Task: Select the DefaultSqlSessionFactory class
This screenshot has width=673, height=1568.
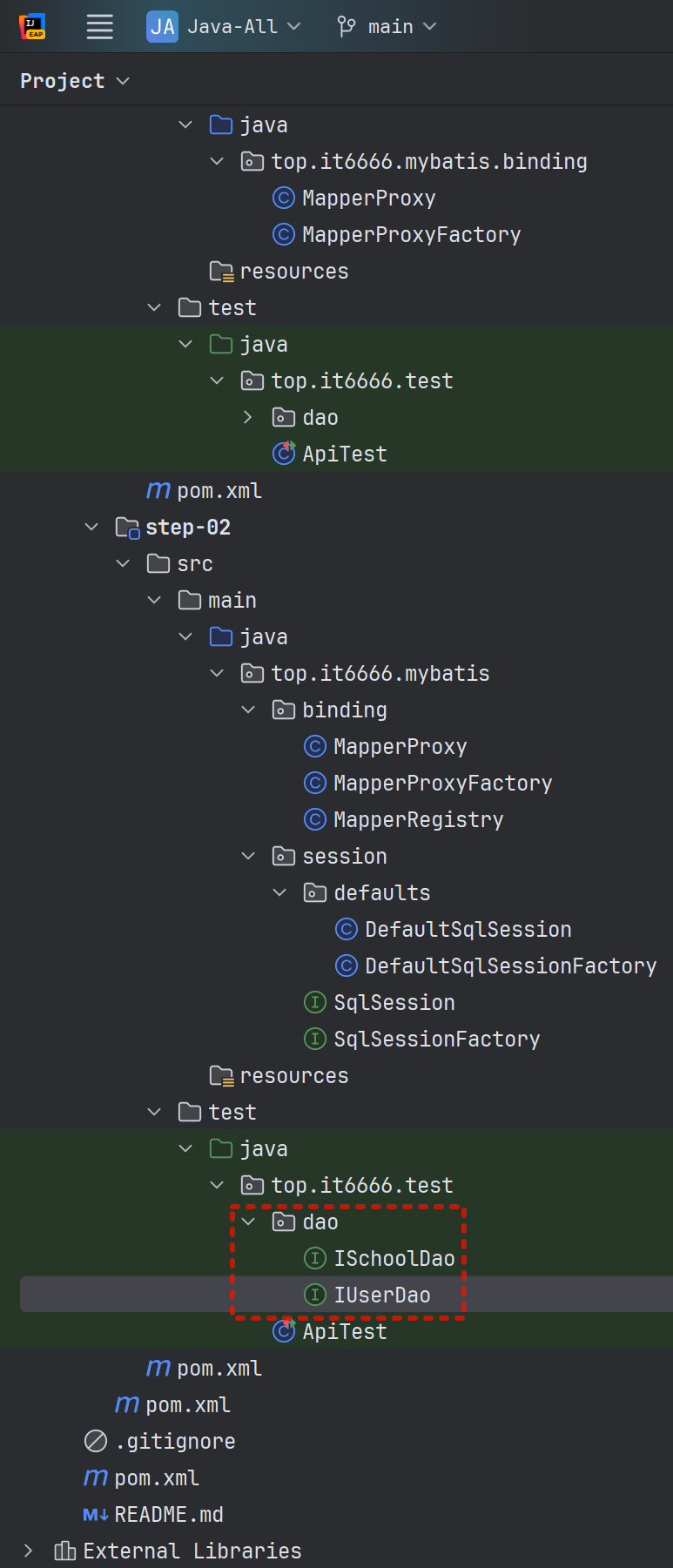Action: coord(510,966)
